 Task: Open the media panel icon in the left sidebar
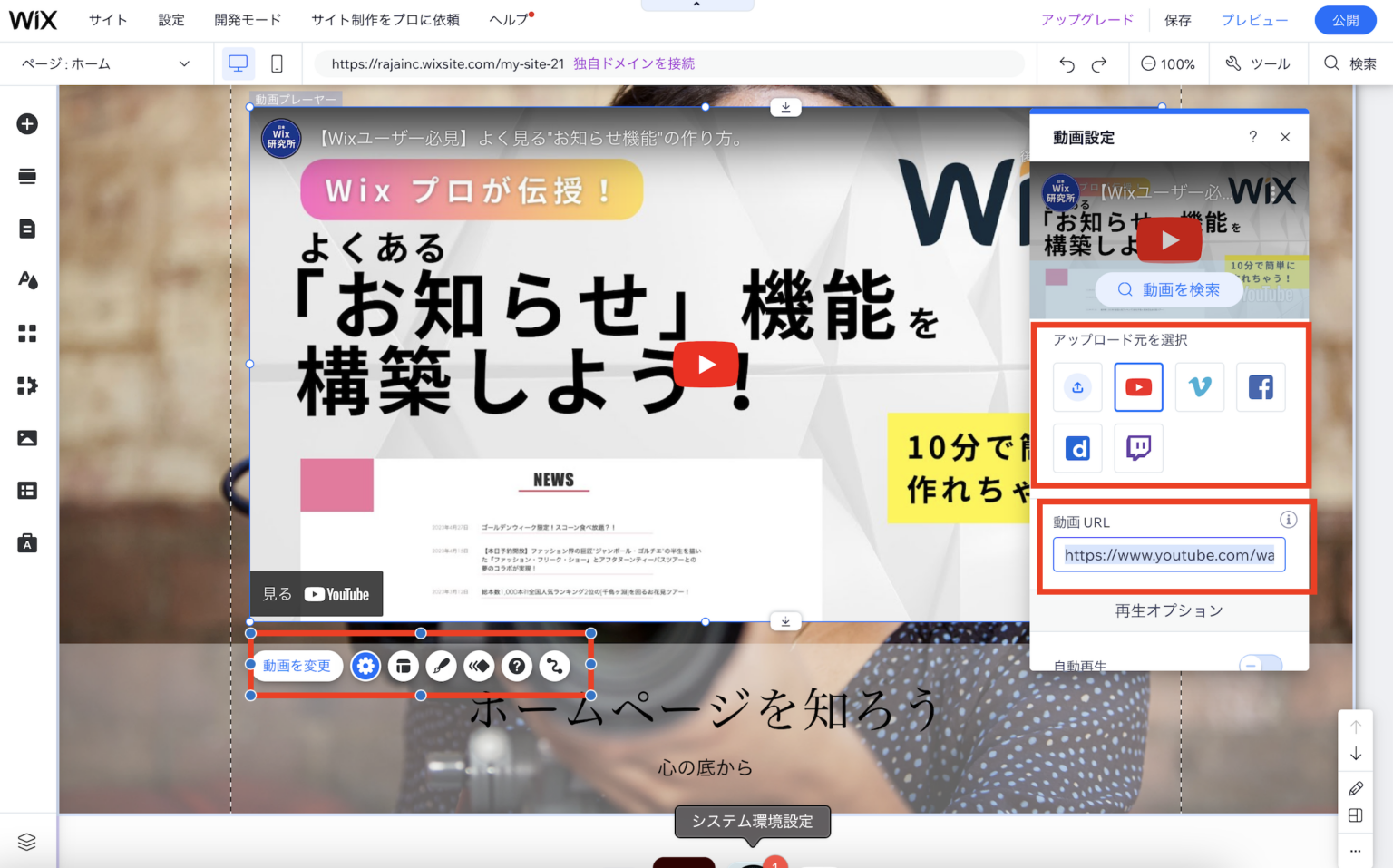point(27,438)
